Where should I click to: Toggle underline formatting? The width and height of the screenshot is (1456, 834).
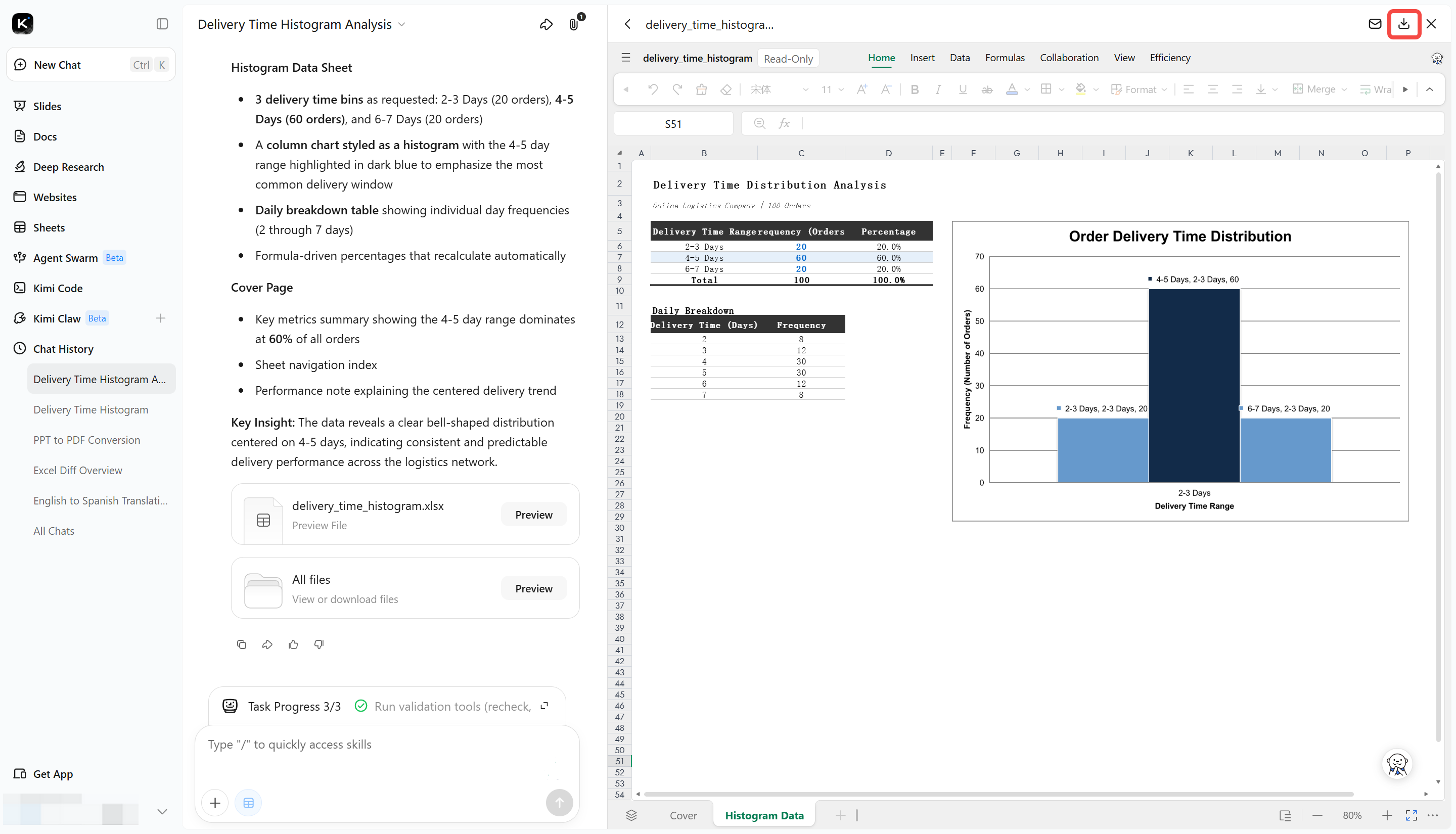pyautogui.click(x=962, y=89)
